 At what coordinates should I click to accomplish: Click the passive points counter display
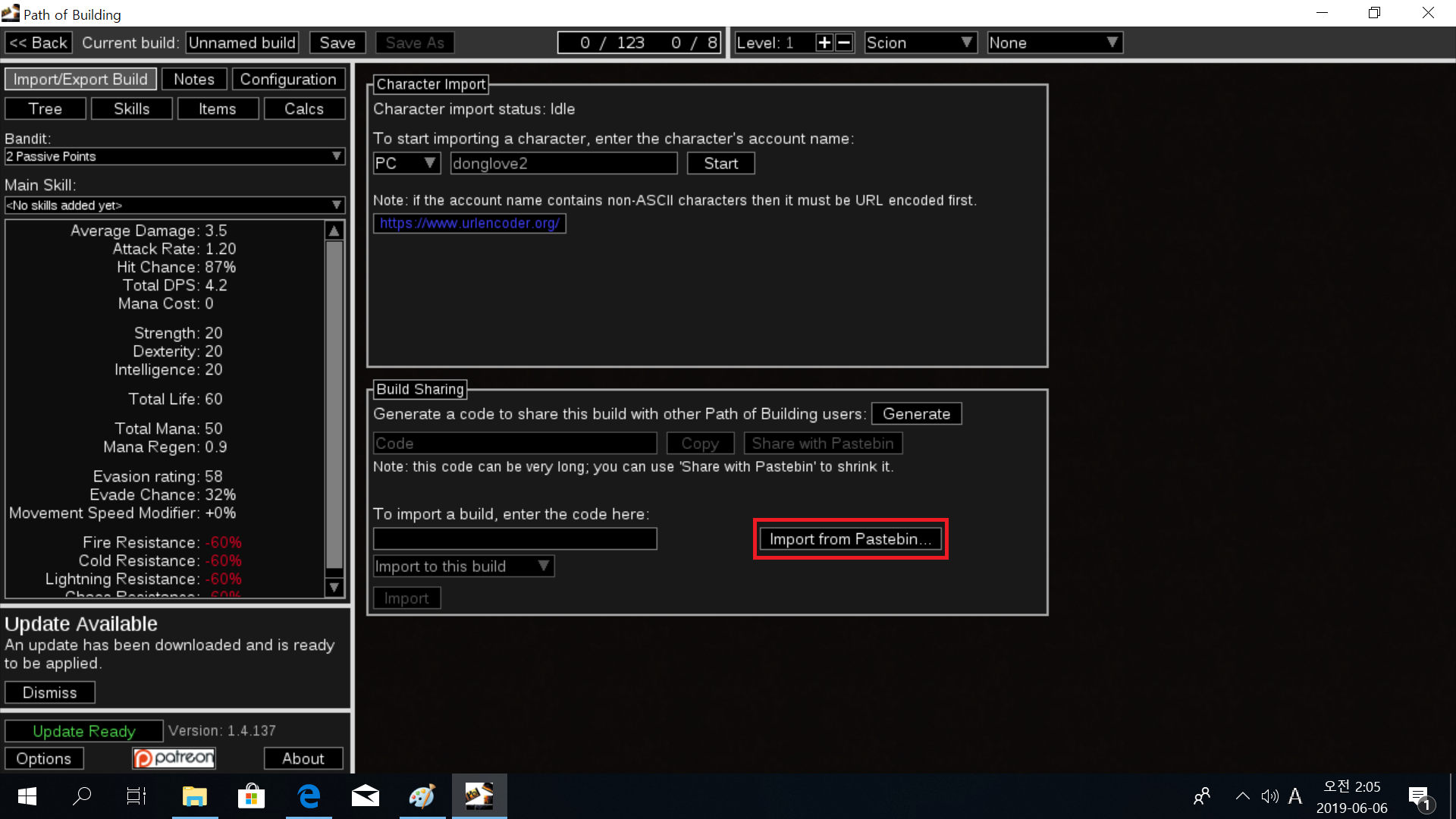(x=639, y=43)
